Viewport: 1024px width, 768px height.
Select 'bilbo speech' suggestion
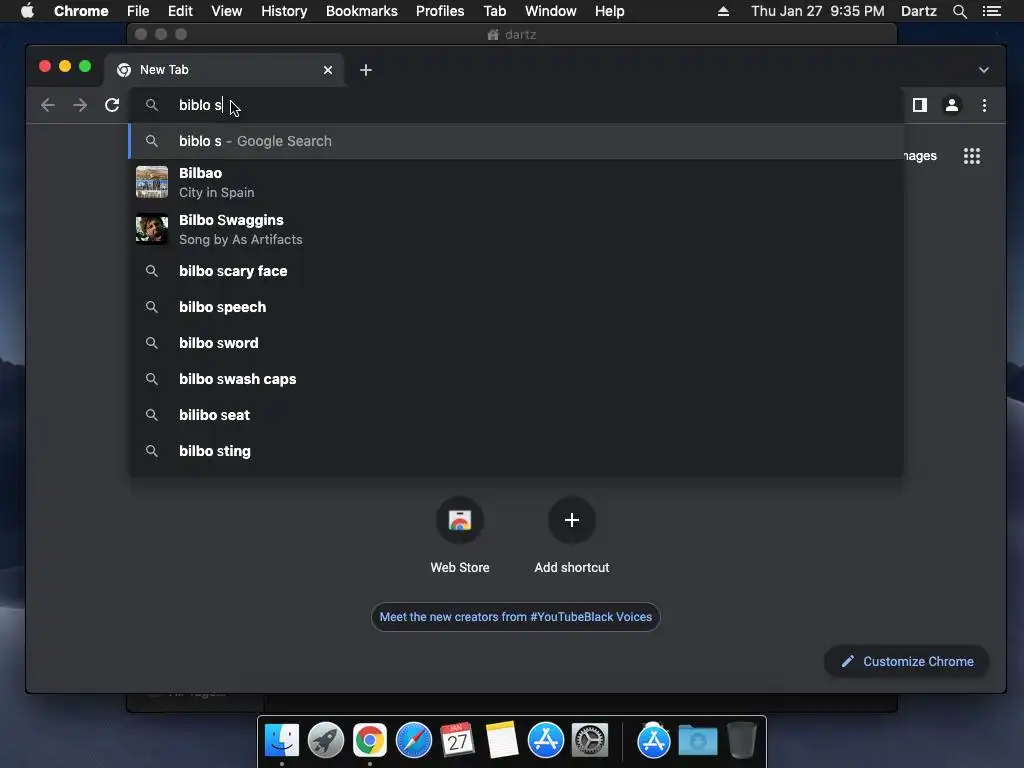point(516,307)
